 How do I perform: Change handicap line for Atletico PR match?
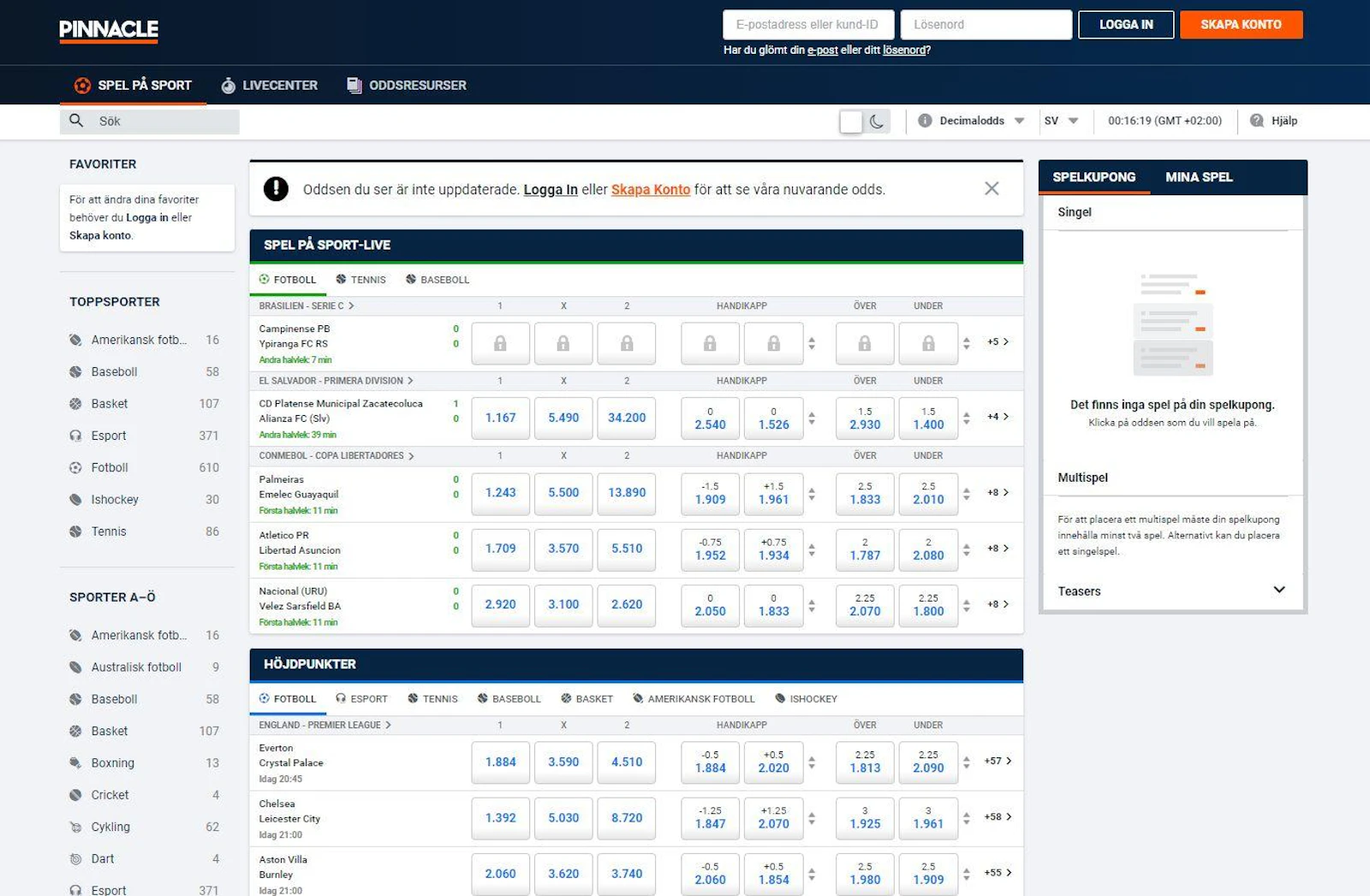point(812,549)
